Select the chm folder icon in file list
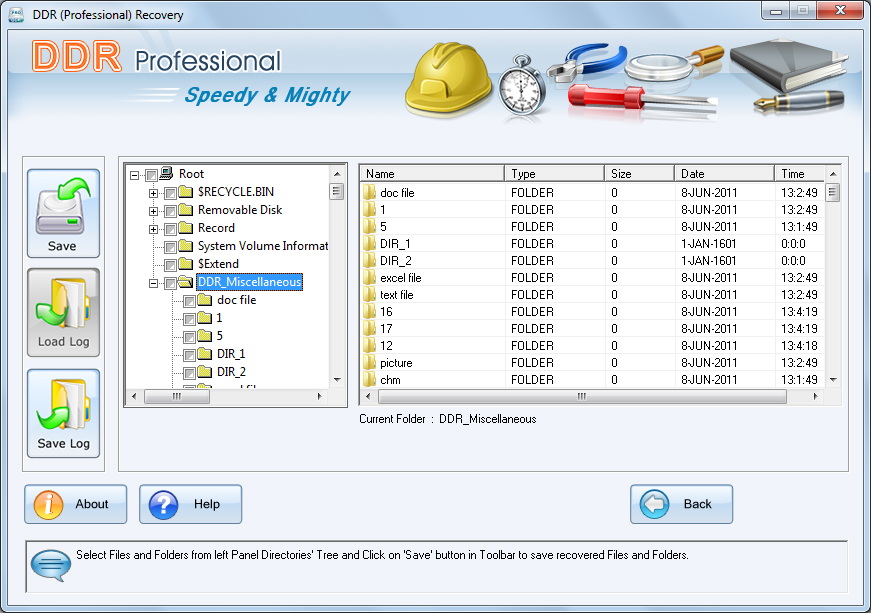The image size is (871, 613). tap(369, 380)
